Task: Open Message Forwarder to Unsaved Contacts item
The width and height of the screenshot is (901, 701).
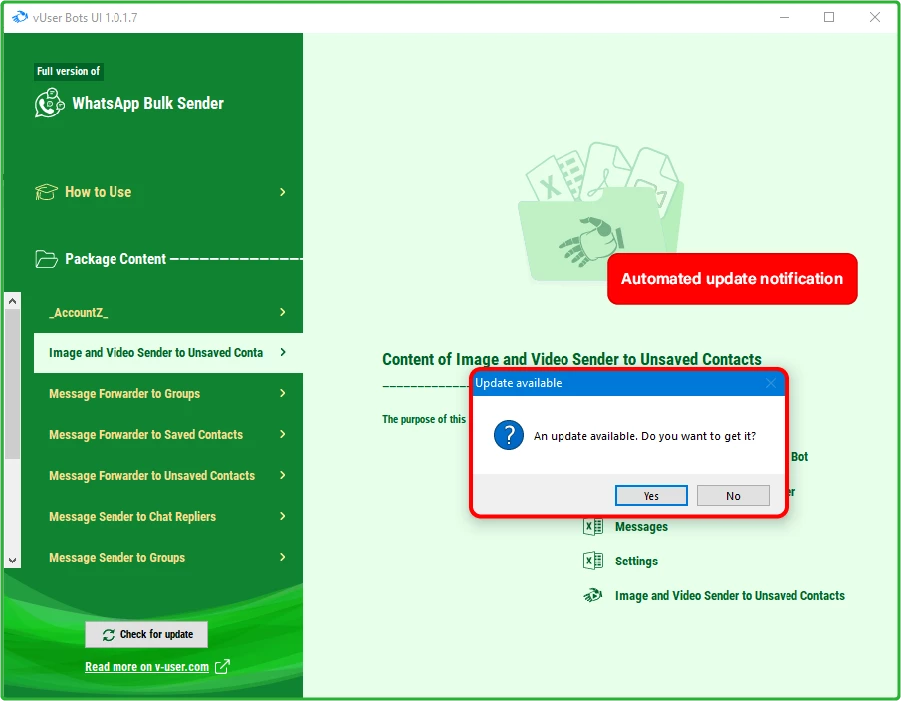Action: [168, 475]
